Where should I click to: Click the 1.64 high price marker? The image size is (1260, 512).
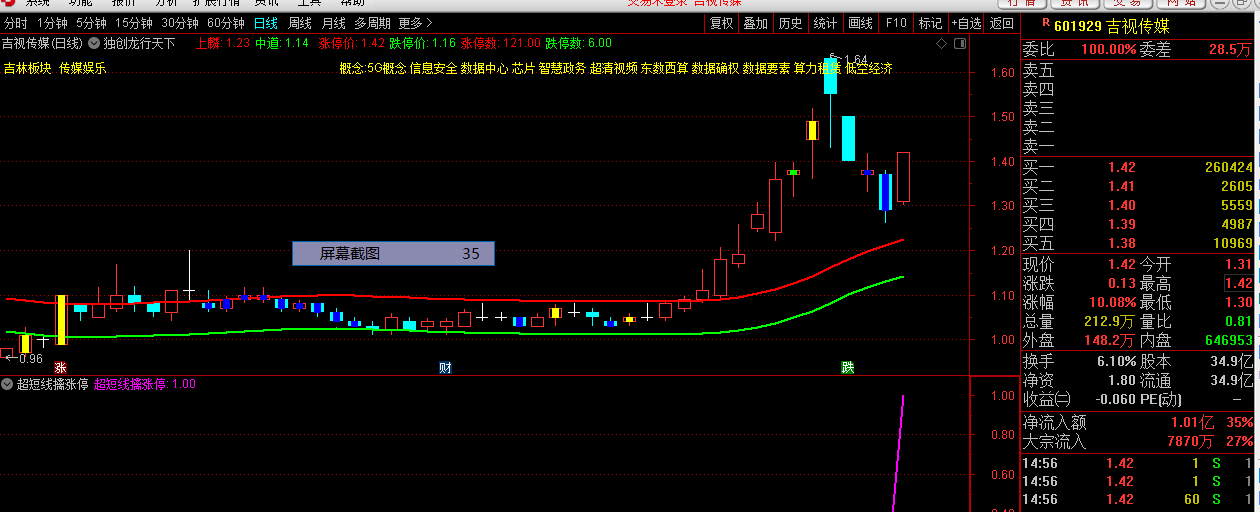[x=855, y=60]
